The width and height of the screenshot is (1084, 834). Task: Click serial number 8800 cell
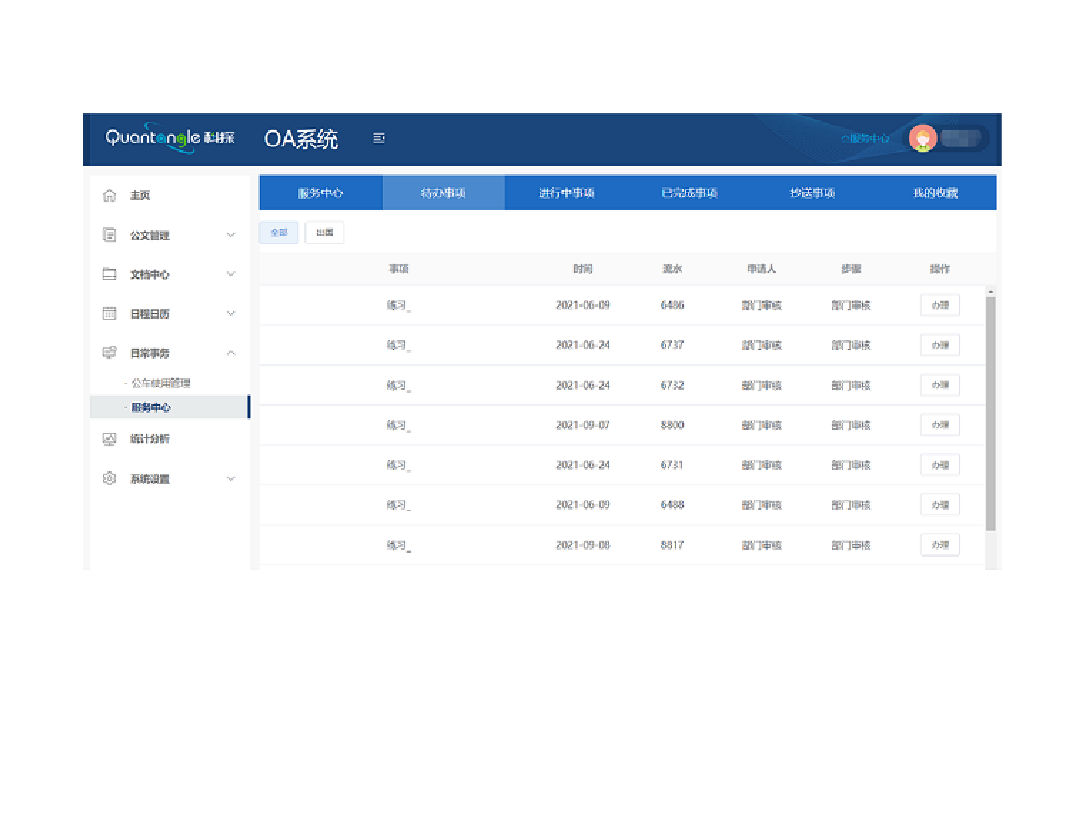(672, 425)
